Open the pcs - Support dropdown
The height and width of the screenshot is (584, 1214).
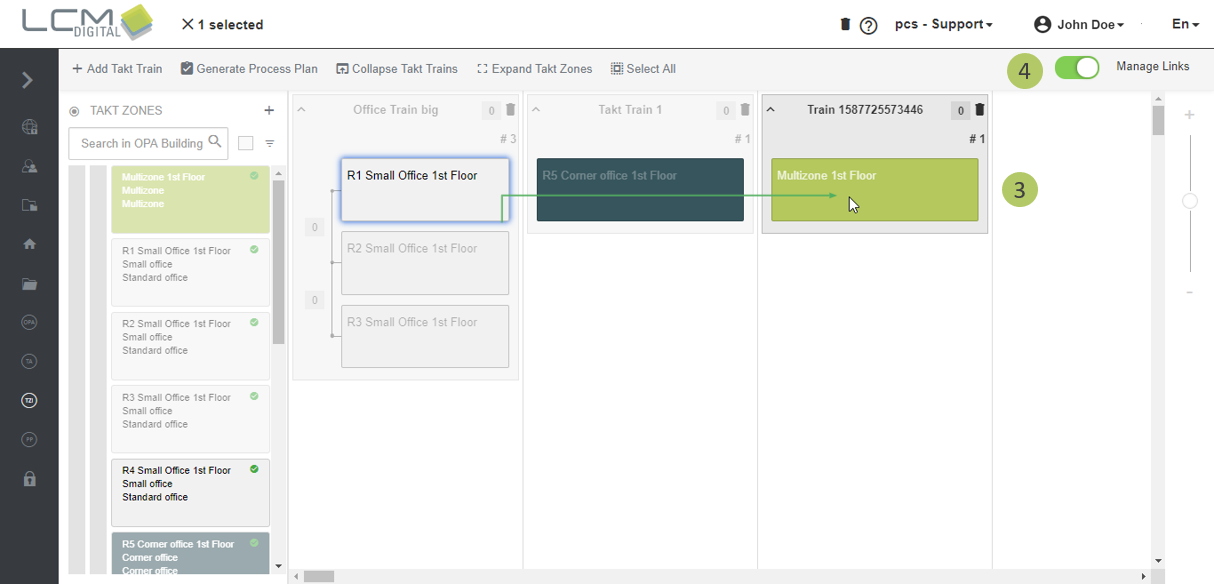coord(943,24)
